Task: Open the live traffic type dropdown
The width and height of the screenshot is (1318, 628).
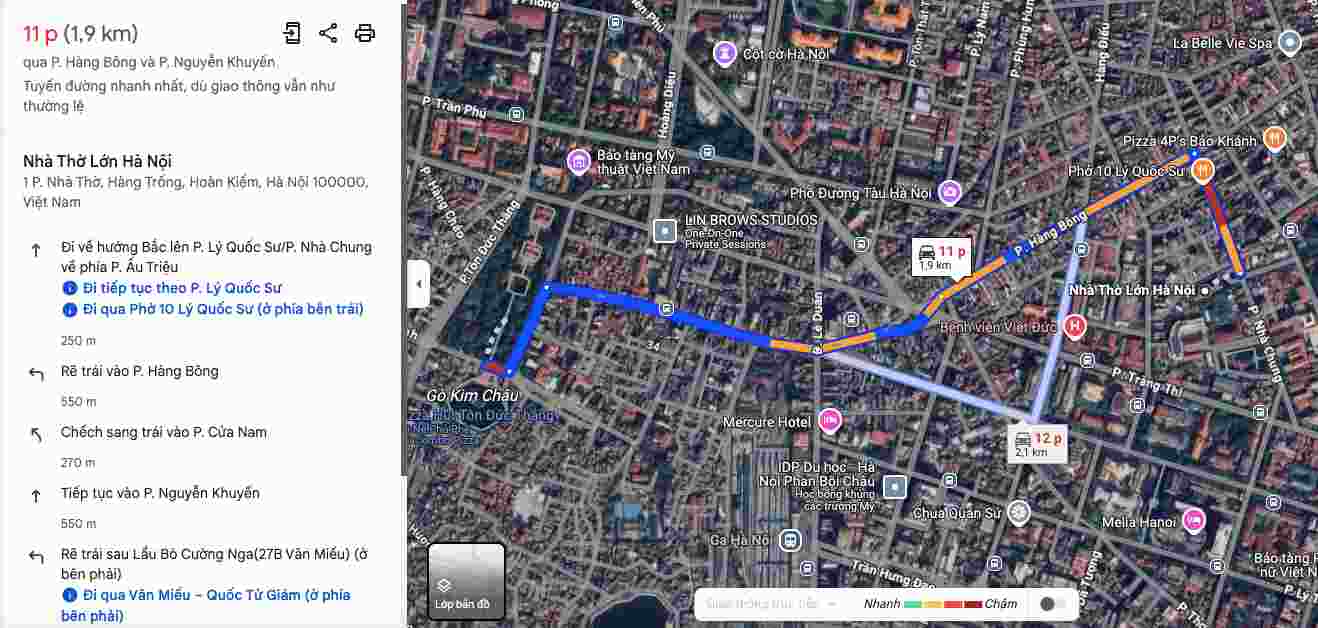Action: tap(771, 604)
